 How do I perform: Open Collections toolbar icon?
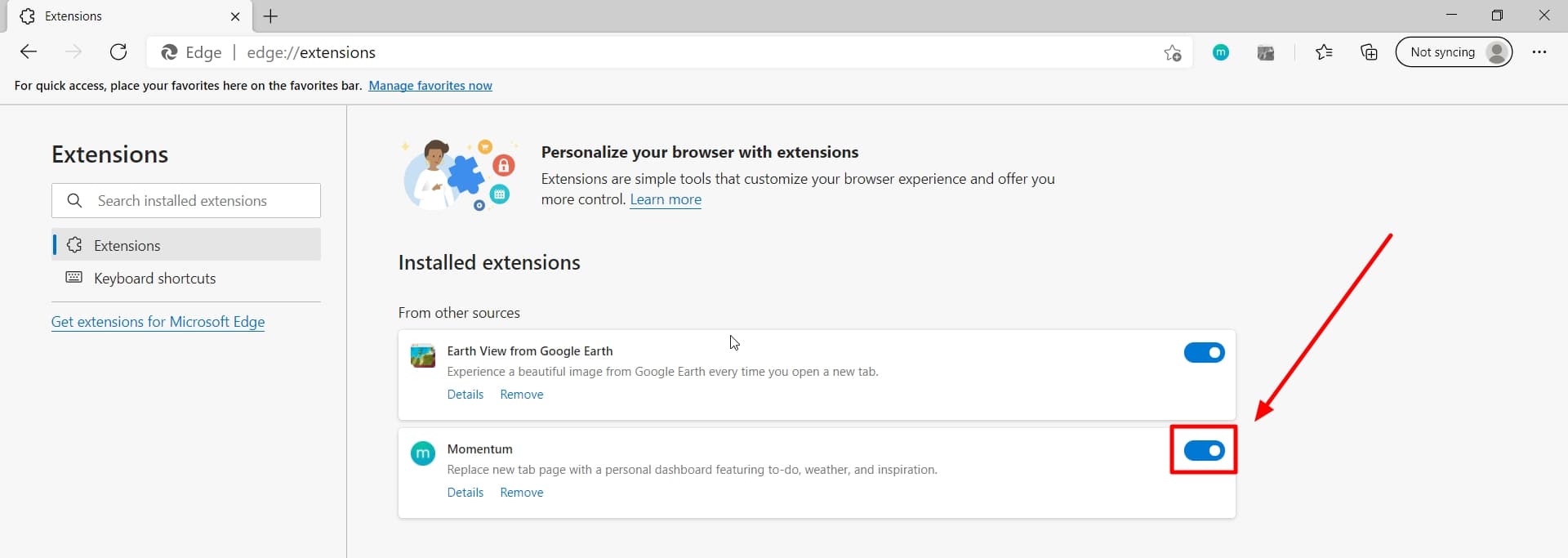pyautogui.click(x=1369, y=52)
